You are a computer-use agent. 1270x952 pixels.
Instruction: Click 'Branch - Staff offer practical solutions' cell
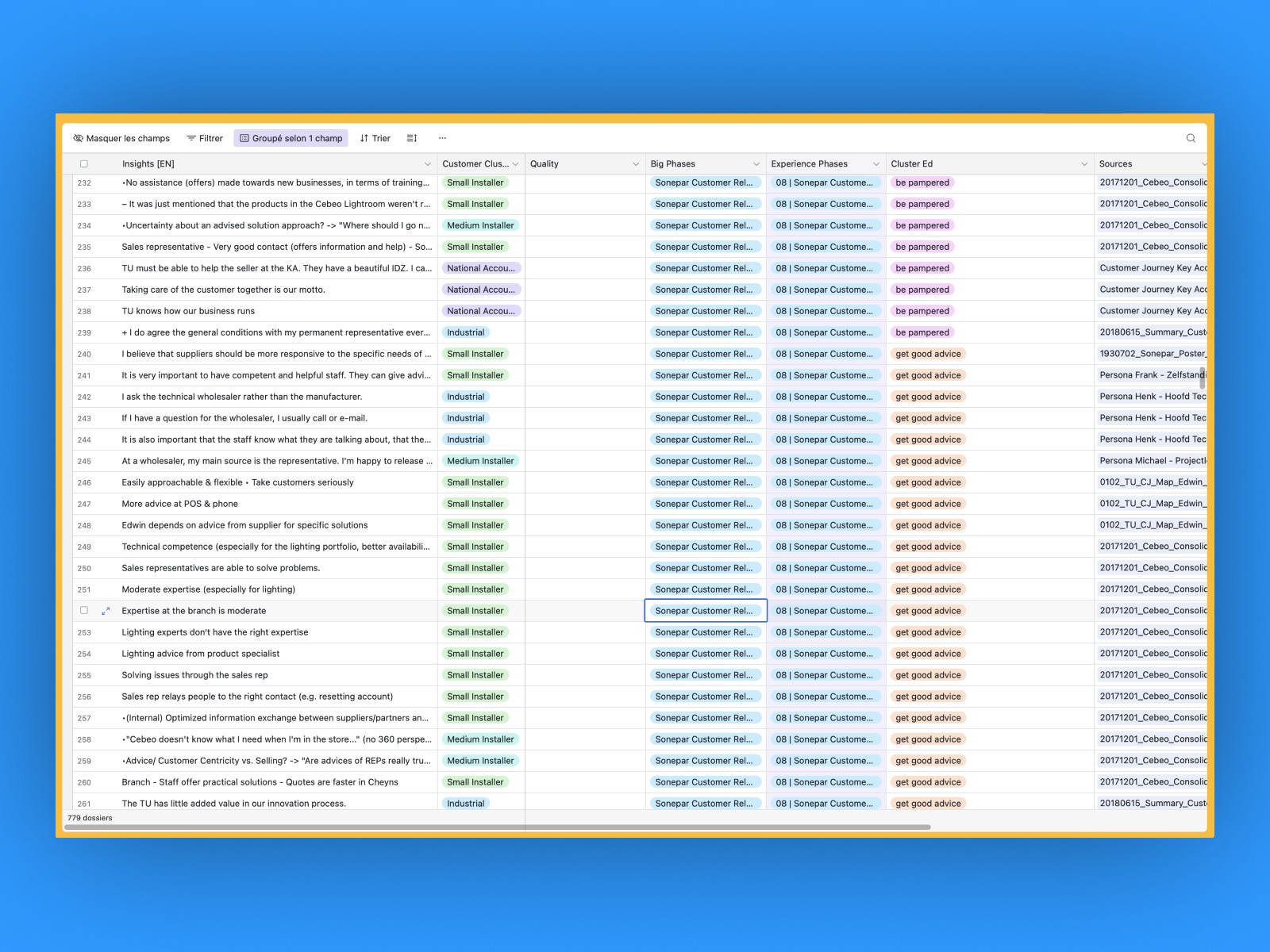click(x=279, y=782)
